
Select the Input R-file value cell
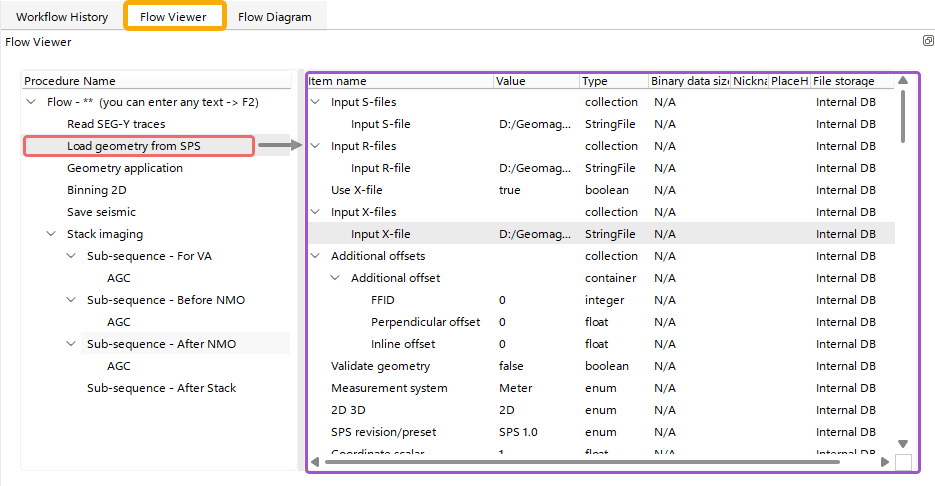[535, 168]
